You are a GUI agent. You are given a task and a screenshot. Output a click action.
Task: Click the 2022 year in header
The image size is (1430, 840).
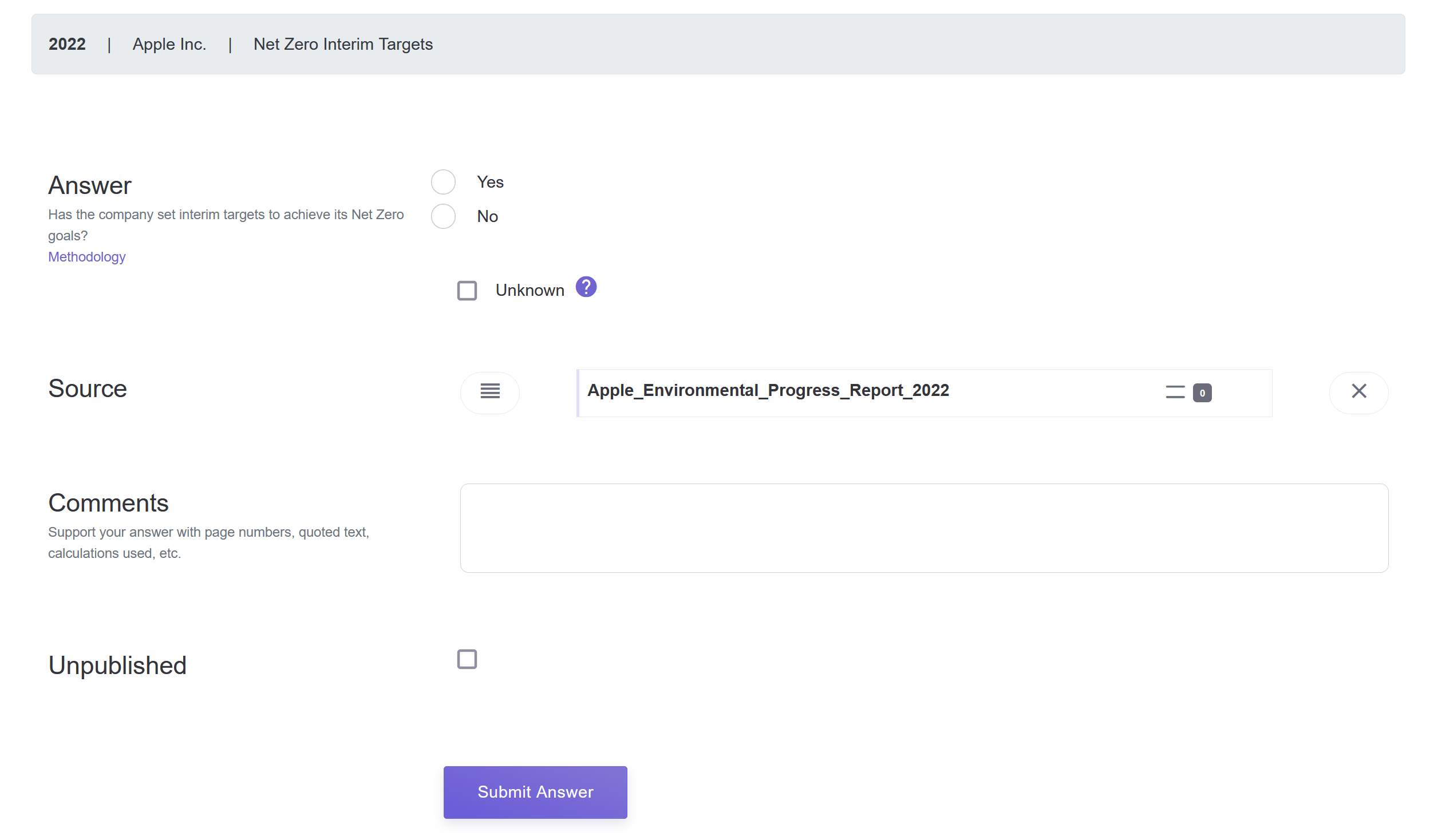[x=67, y=44]
